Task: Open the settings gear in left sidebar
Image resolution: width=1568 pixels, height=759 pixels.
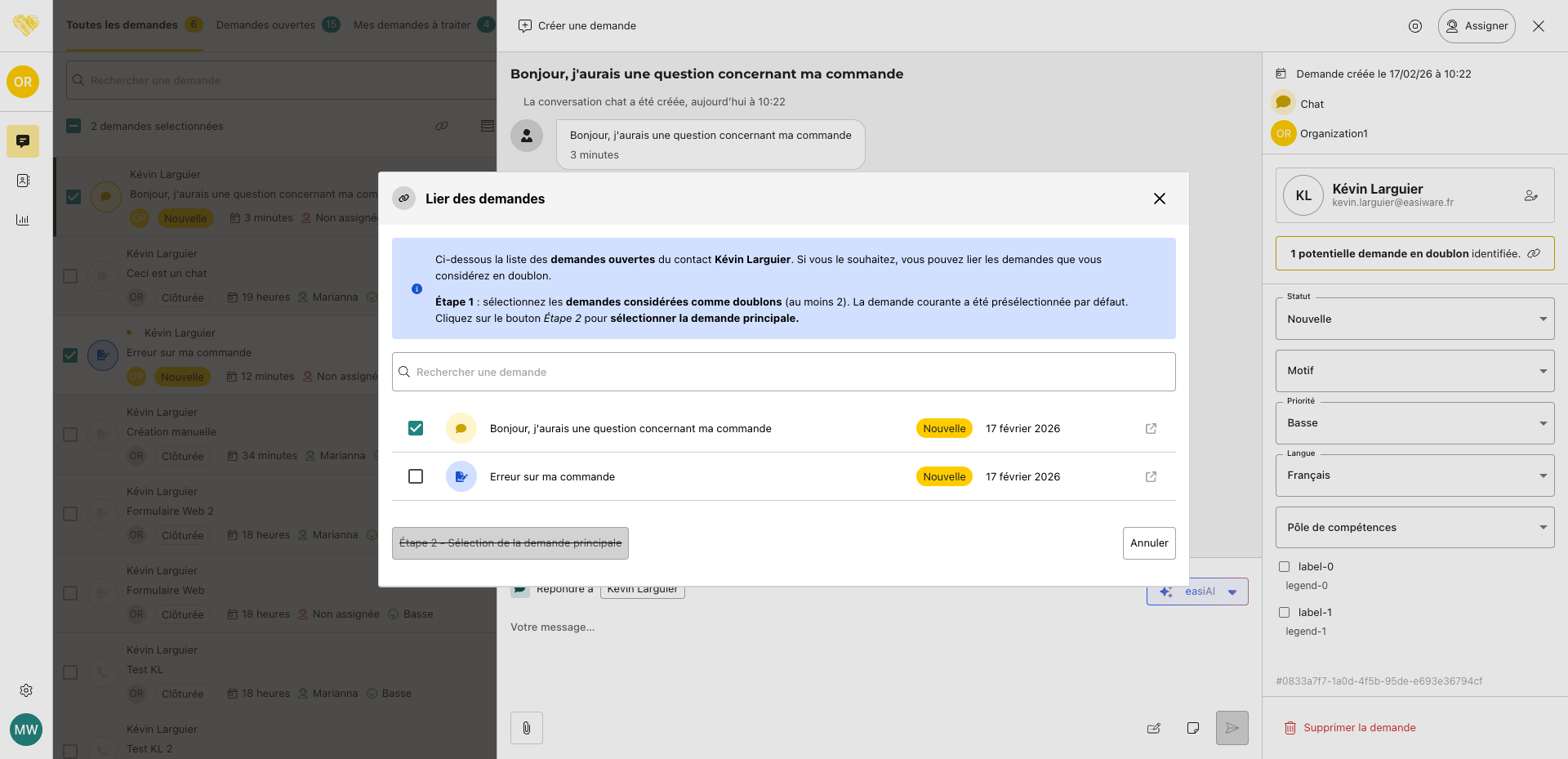Action: click(x=26, y=690)
